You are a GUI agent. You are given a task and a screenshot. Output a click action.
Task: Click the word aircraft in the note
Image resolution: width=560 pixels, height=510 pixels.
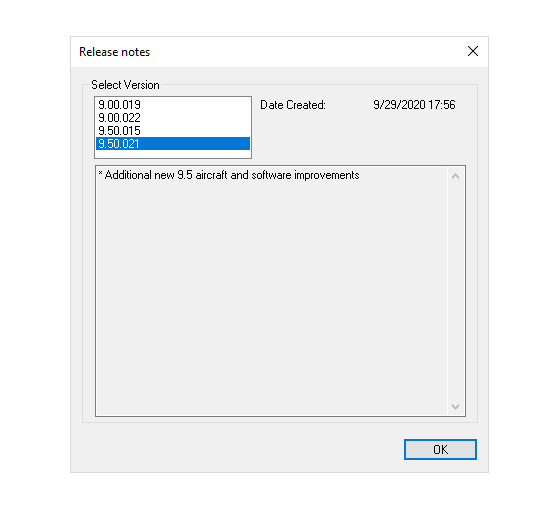(211, 175)
